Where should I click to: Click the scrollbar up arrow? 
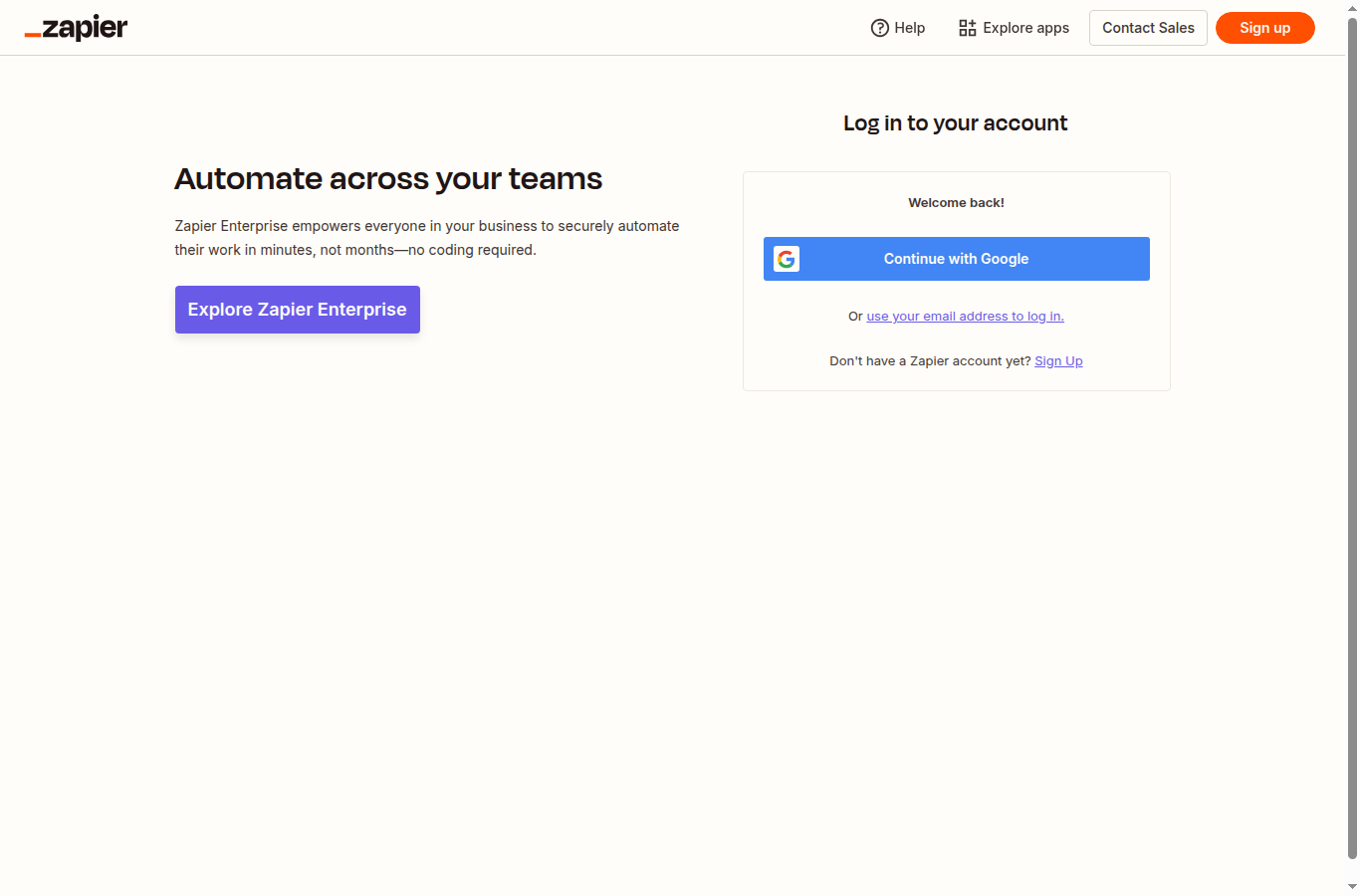click(1352, 8)
